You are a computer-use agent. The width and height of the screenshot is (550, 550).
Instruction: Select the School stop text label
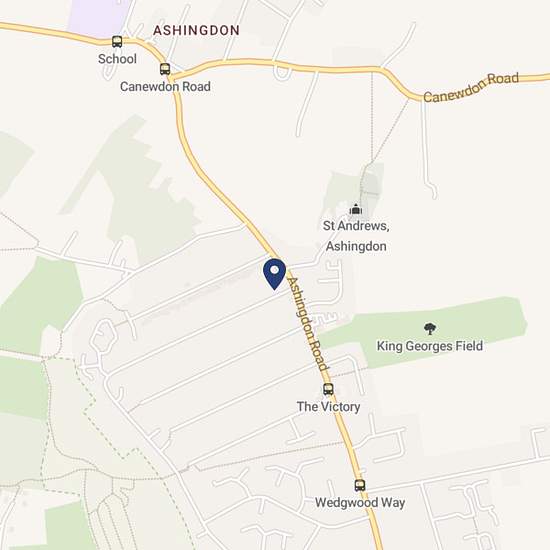click(x=117, y=59)
